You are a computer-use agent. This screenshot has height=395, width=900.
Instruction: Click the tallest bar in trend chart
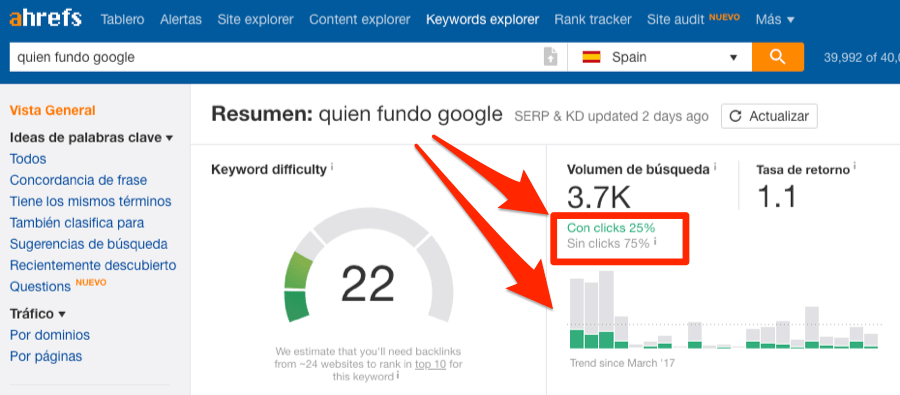point(606,309)
